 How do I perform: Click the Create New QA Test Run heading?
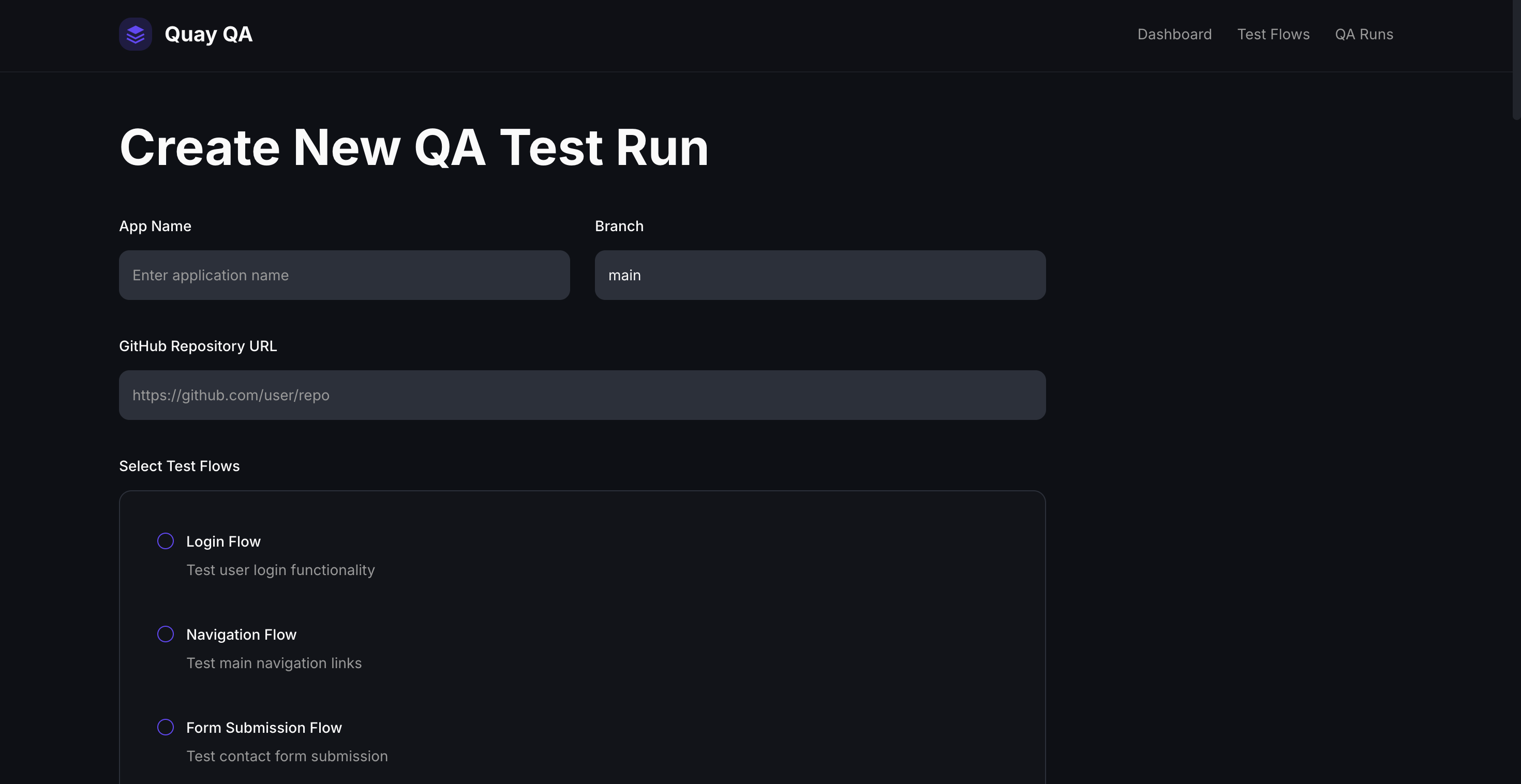(x=414, y=146)
